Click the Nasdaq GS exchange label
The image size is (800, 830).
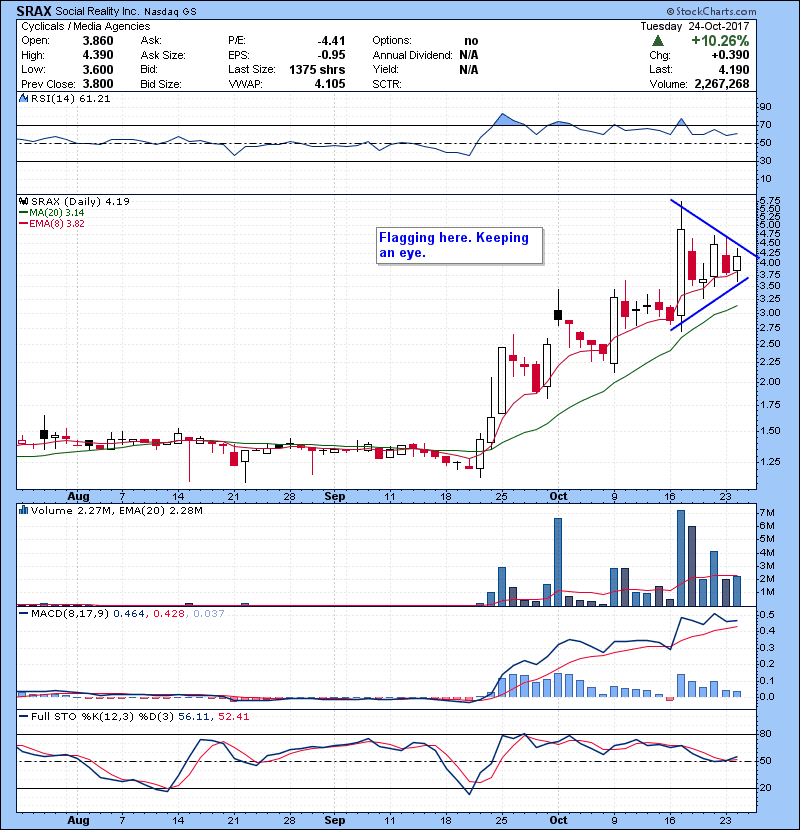click(x=170, y=12)
